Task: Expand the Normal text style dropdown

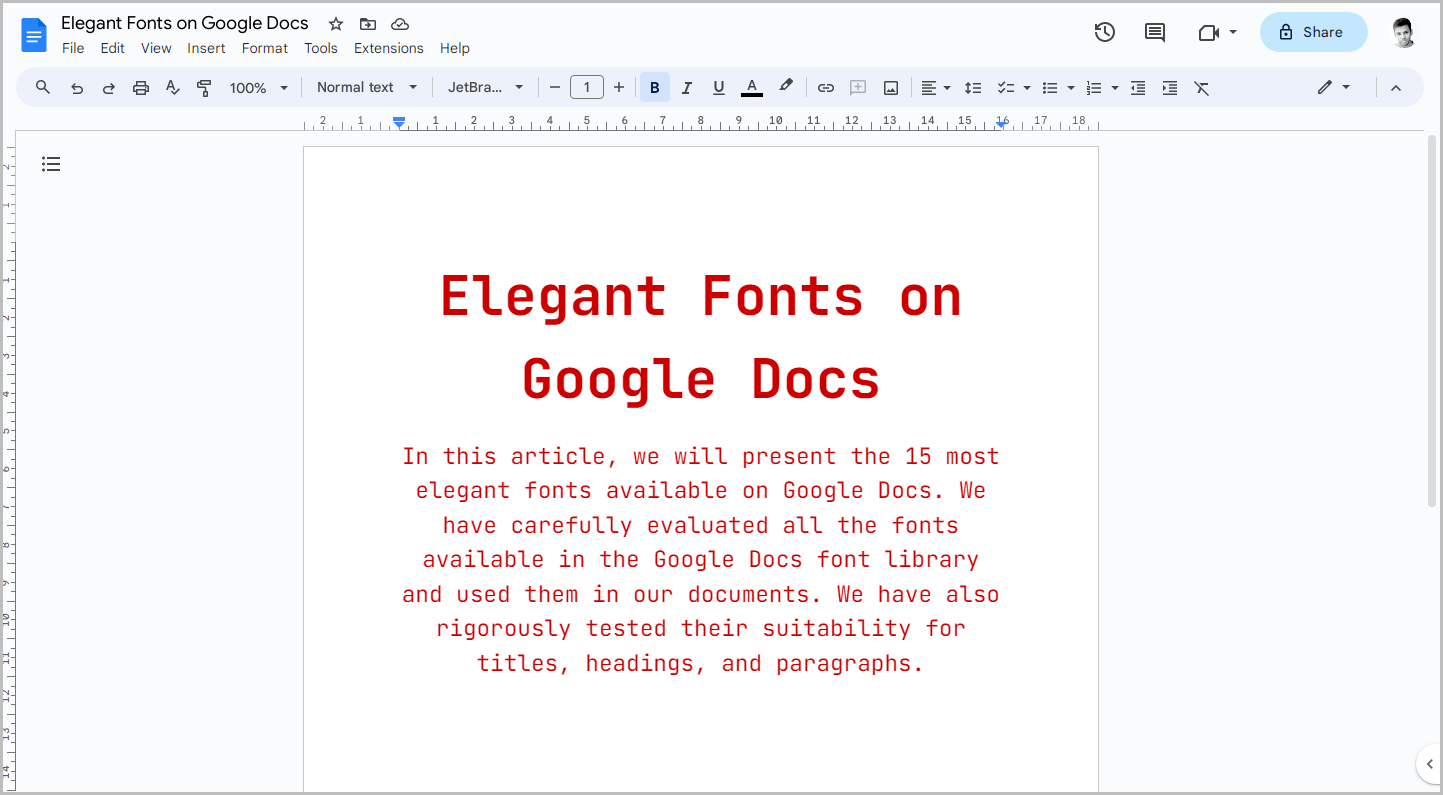Action: (366, 87)
